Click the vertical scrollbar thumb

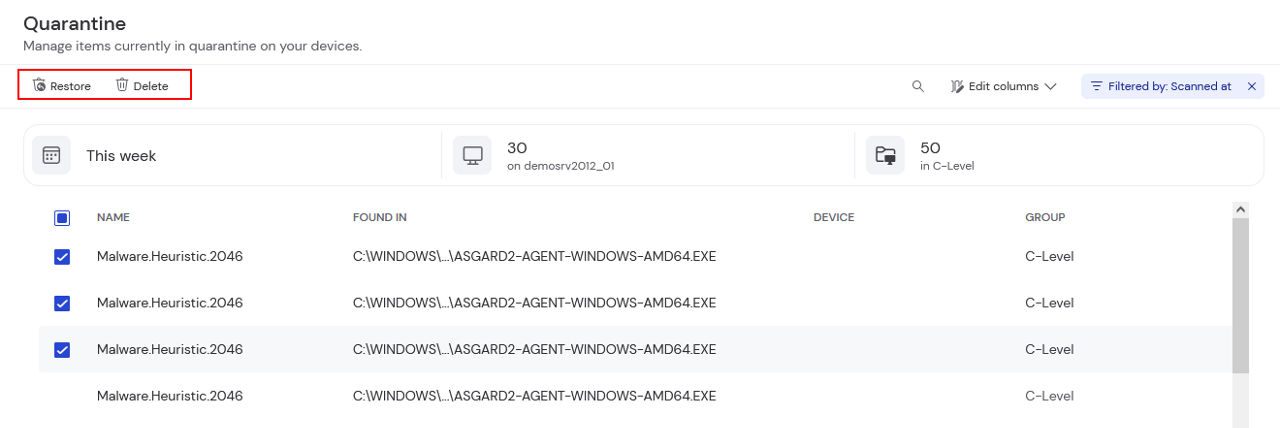(x=1241, y=295)
